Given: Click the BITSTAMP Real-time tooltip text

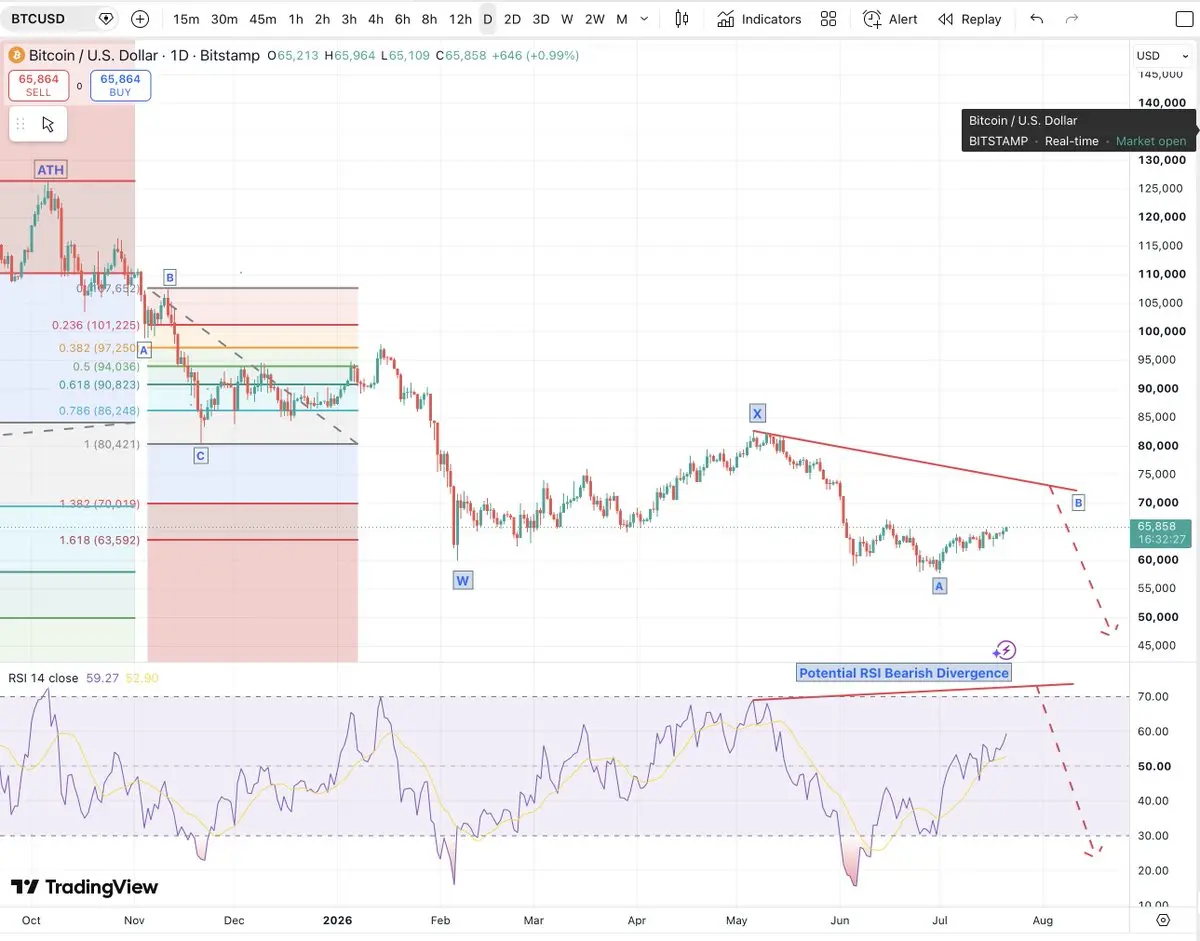Looking at the screenshot, I should coord(1034,141).
